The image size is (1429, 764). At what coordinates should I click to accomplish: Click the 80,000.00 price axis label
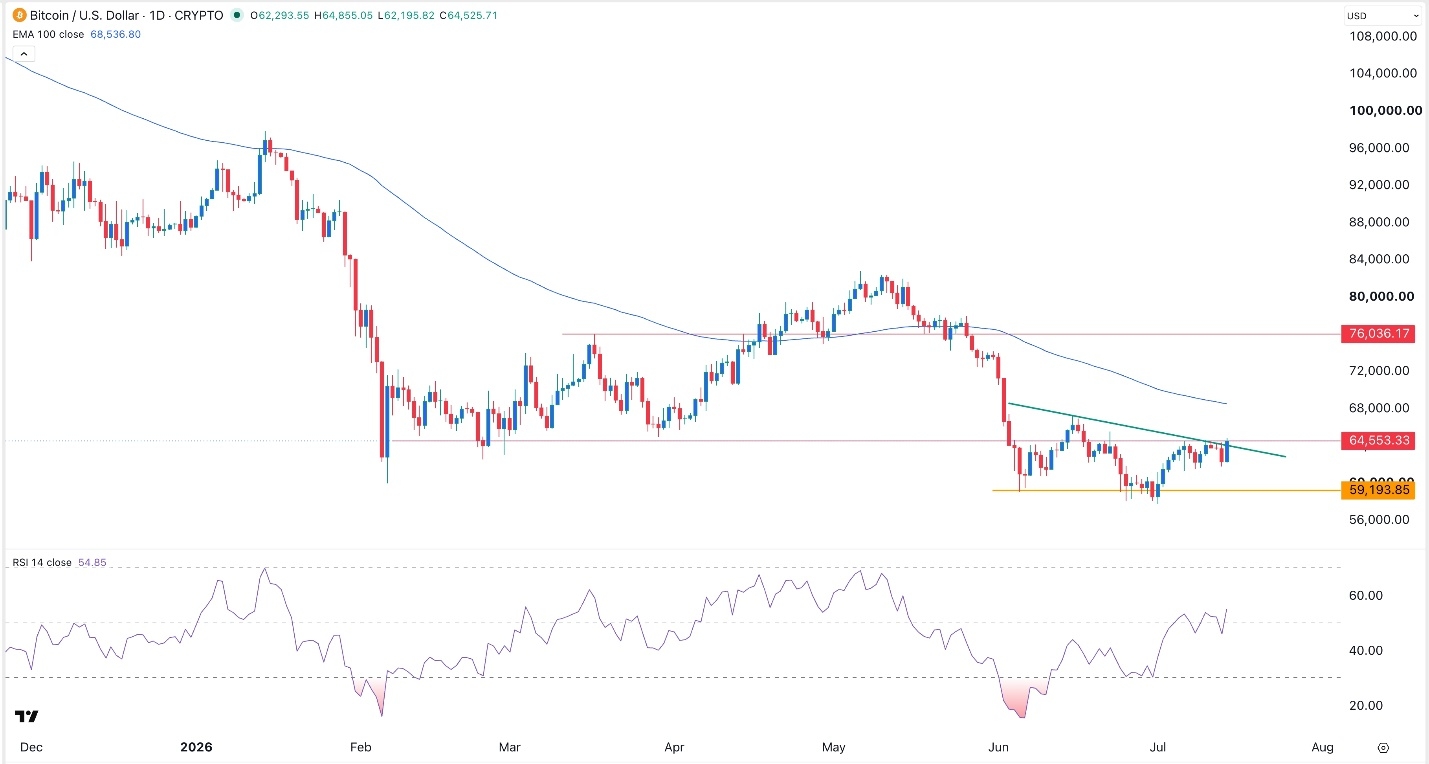1384,297
